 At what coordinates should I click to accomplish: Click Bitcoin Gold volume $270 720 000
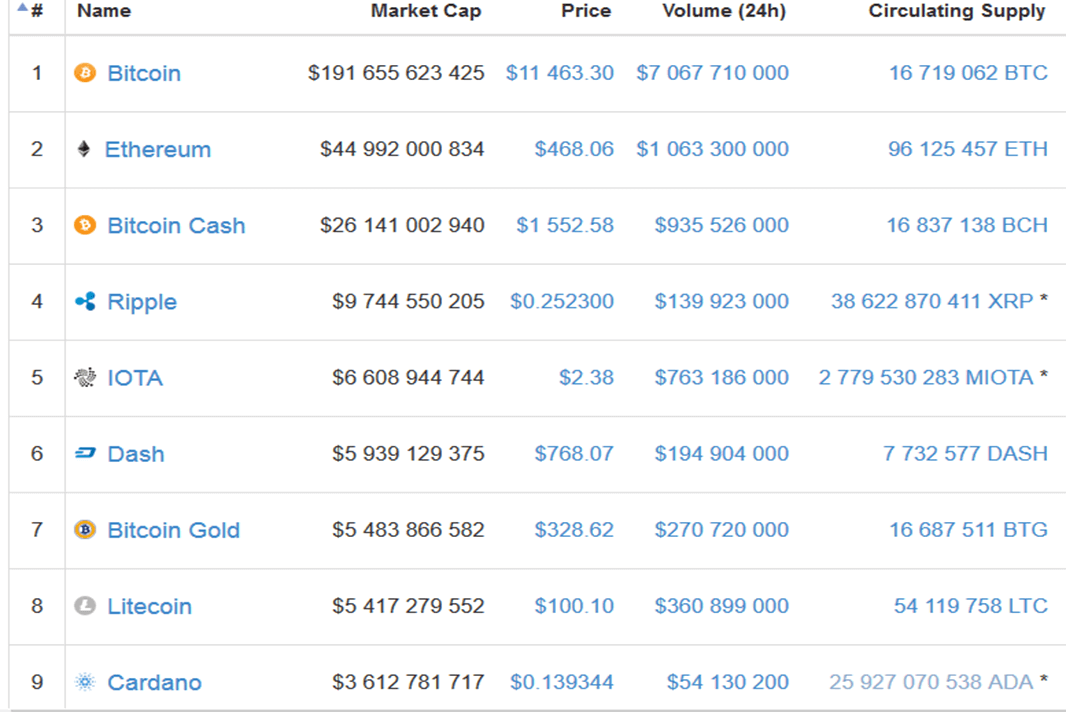tap(721, 530)
